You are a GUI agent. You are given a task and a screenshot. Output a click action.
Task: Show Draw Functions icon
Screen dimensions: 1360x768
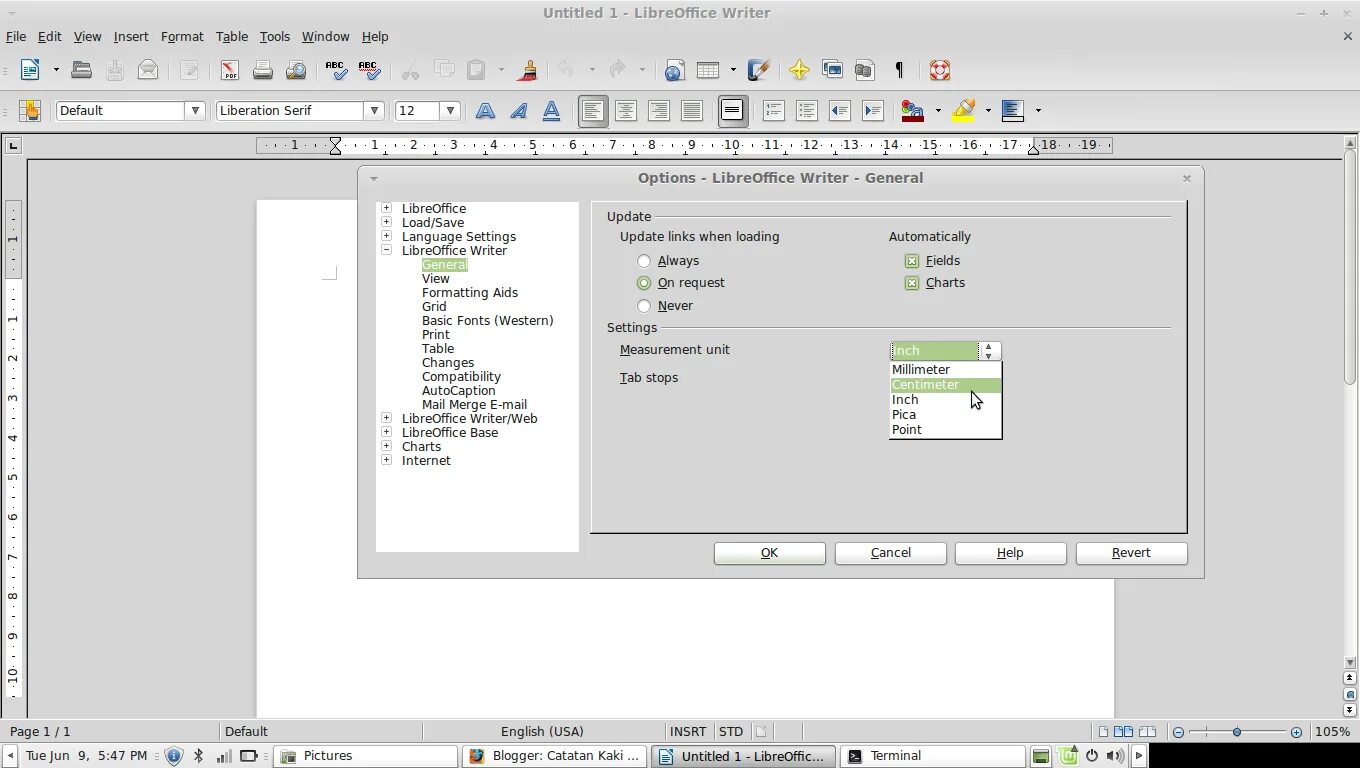click(x=759, y=70)
